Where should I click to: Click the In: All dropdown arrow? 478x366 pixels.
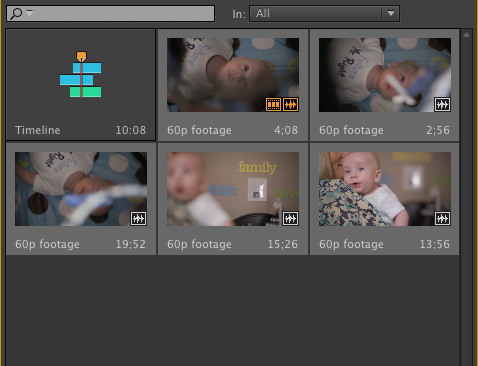(x=391, y=14)
